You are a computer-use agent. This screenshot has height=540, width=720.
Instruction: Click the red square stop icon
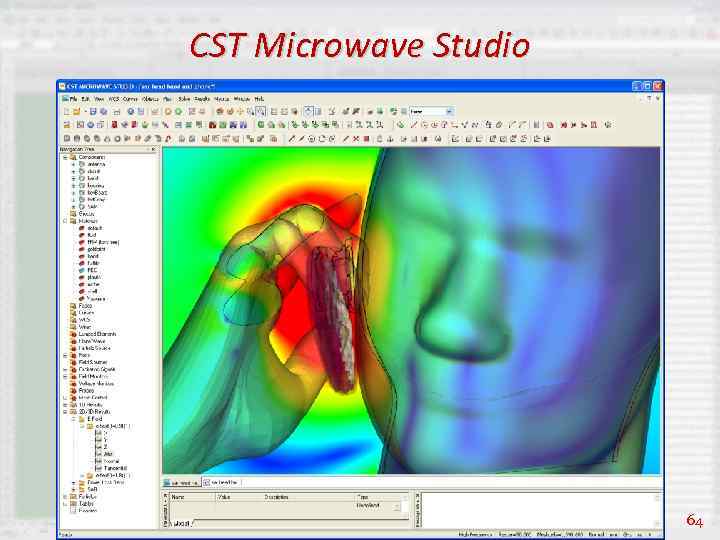pyautogui.click(x=366, y=139)
